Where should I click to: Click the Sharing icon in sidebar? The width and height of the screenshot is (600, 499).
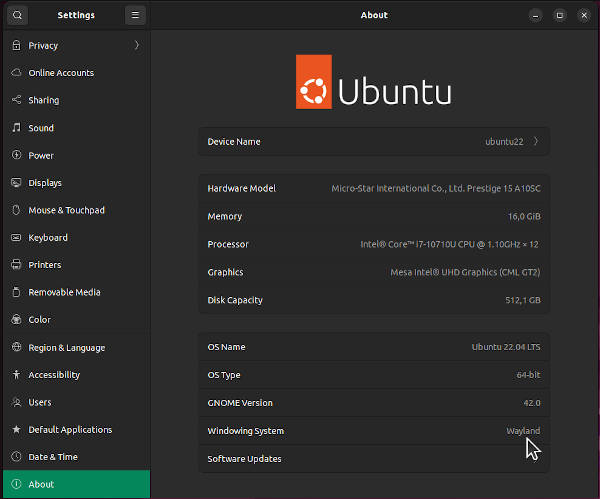[x=16, y=100]
